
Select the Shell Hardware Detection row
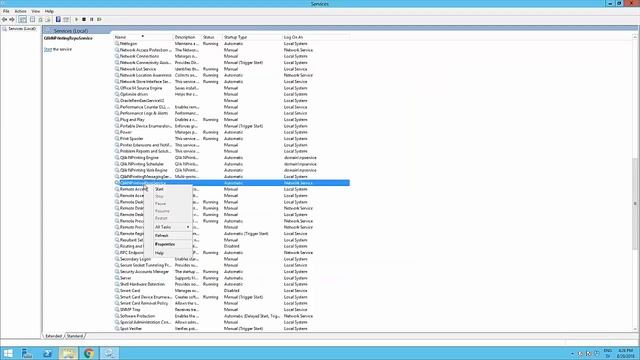232,284
